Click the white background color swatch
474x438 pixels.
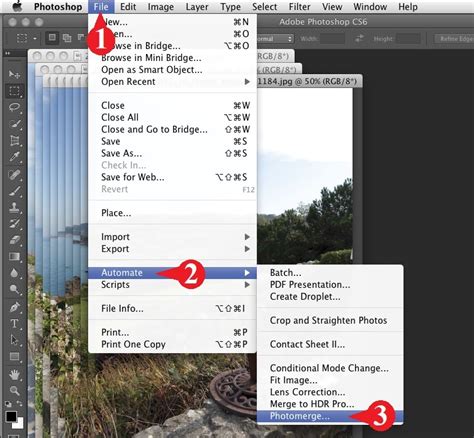click(19, 424)
